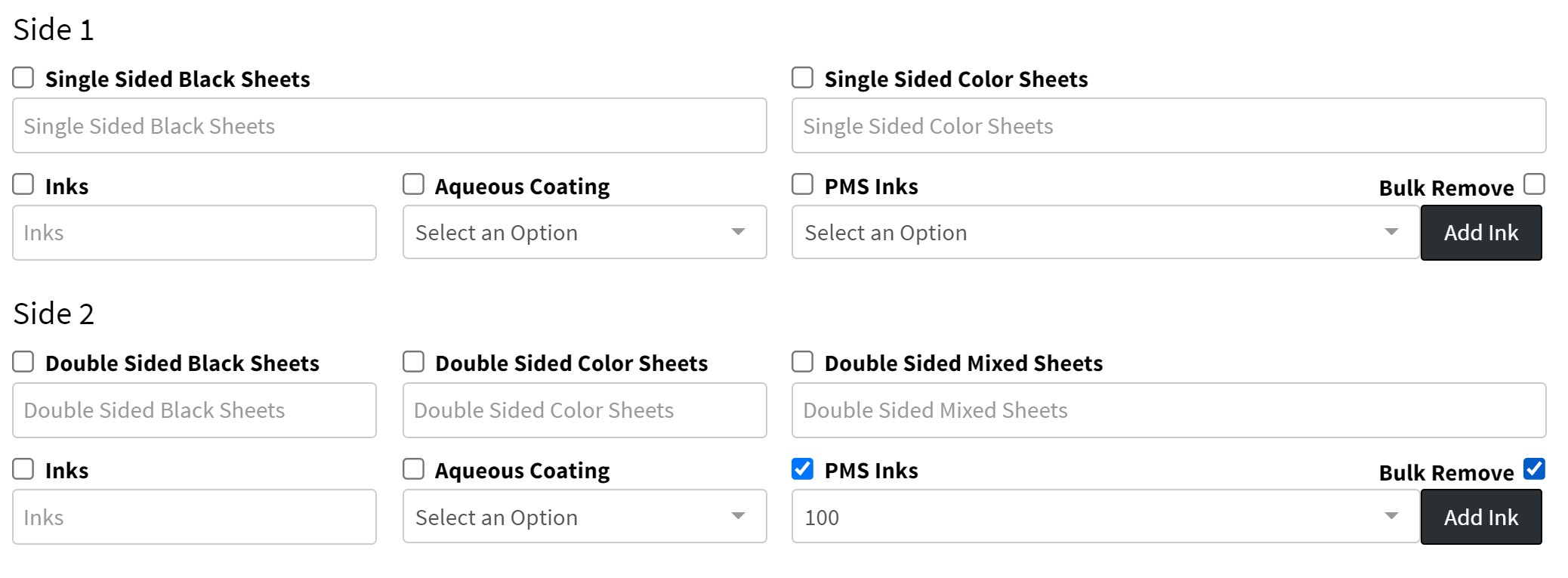Viewport: 1568px width, 578px height.
Task: Check Side 1 Bulk Remove box
Action: click(1534, 185)
